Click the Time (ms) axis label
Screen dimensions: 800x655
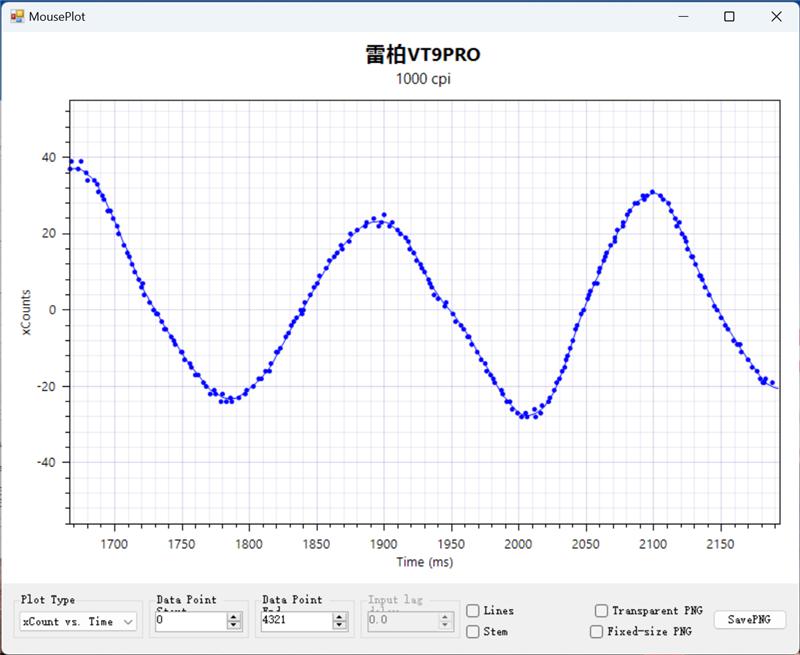[x=424, y=563]
